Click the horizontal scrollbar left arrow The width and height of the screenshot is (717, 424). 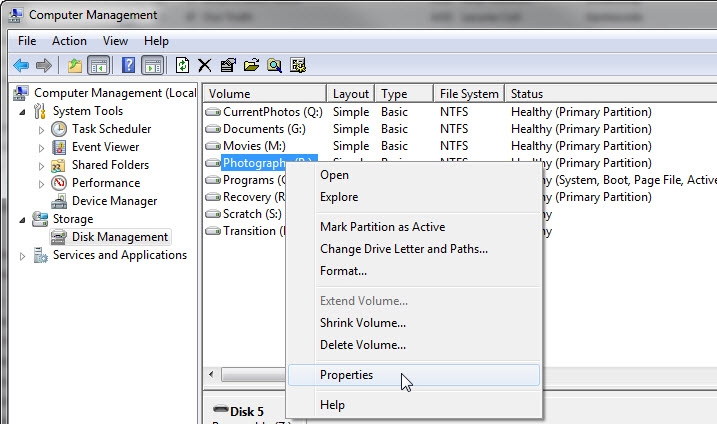(x=211, y=375)
